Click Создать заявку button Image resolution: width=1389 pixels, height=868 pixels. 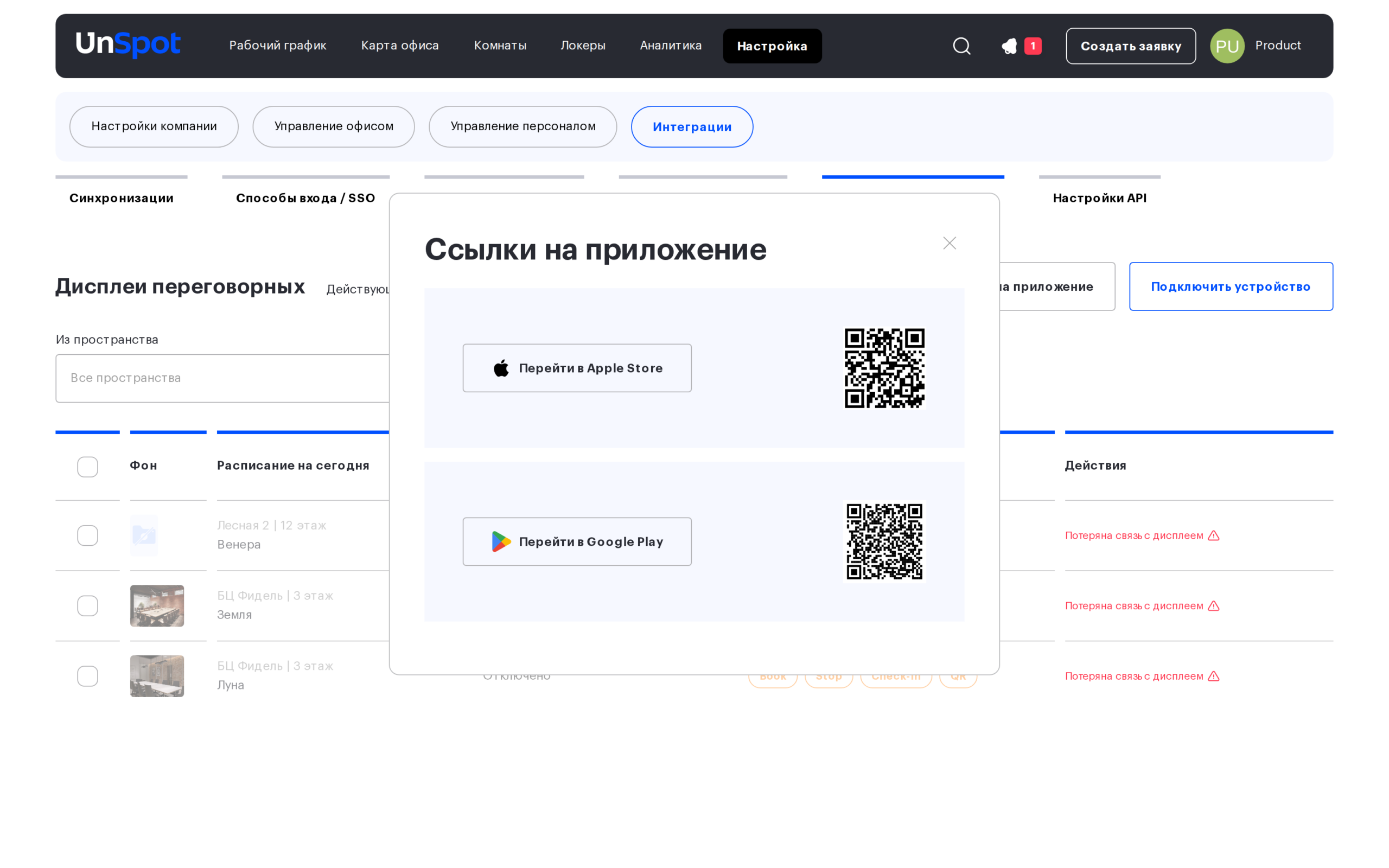1131,46
